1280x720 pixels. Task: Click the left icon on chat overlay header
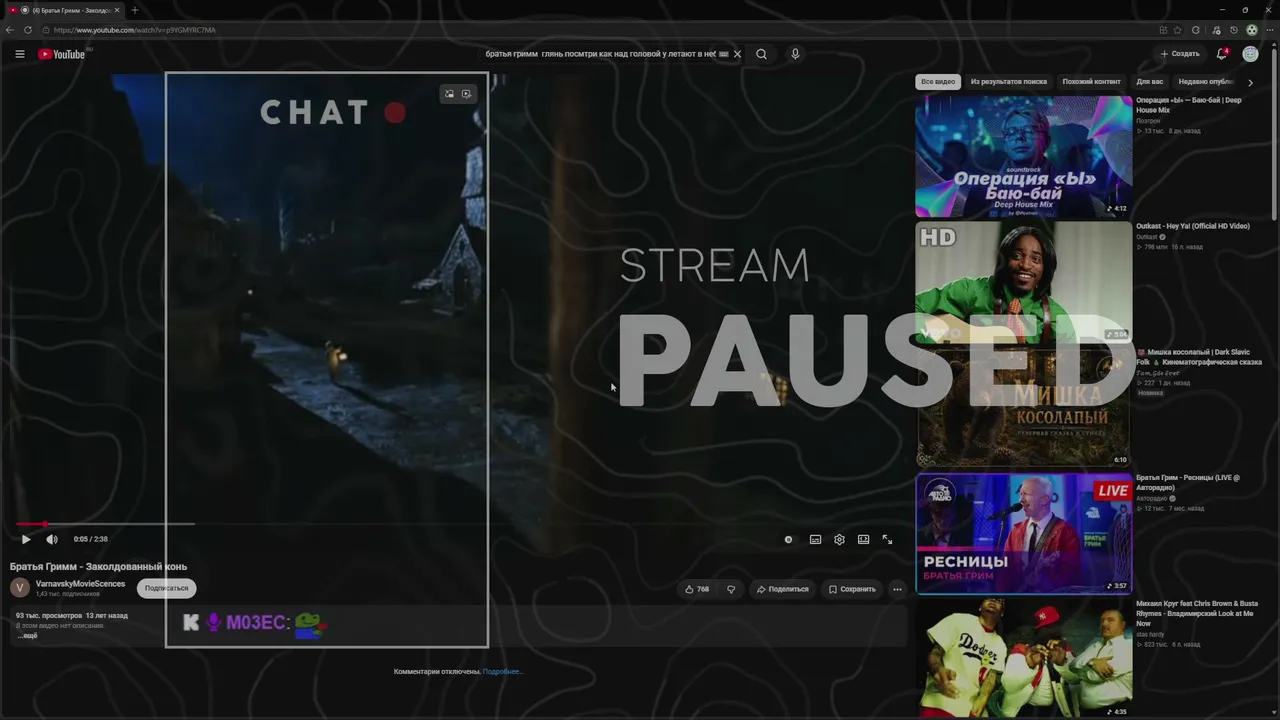point(449,94)
